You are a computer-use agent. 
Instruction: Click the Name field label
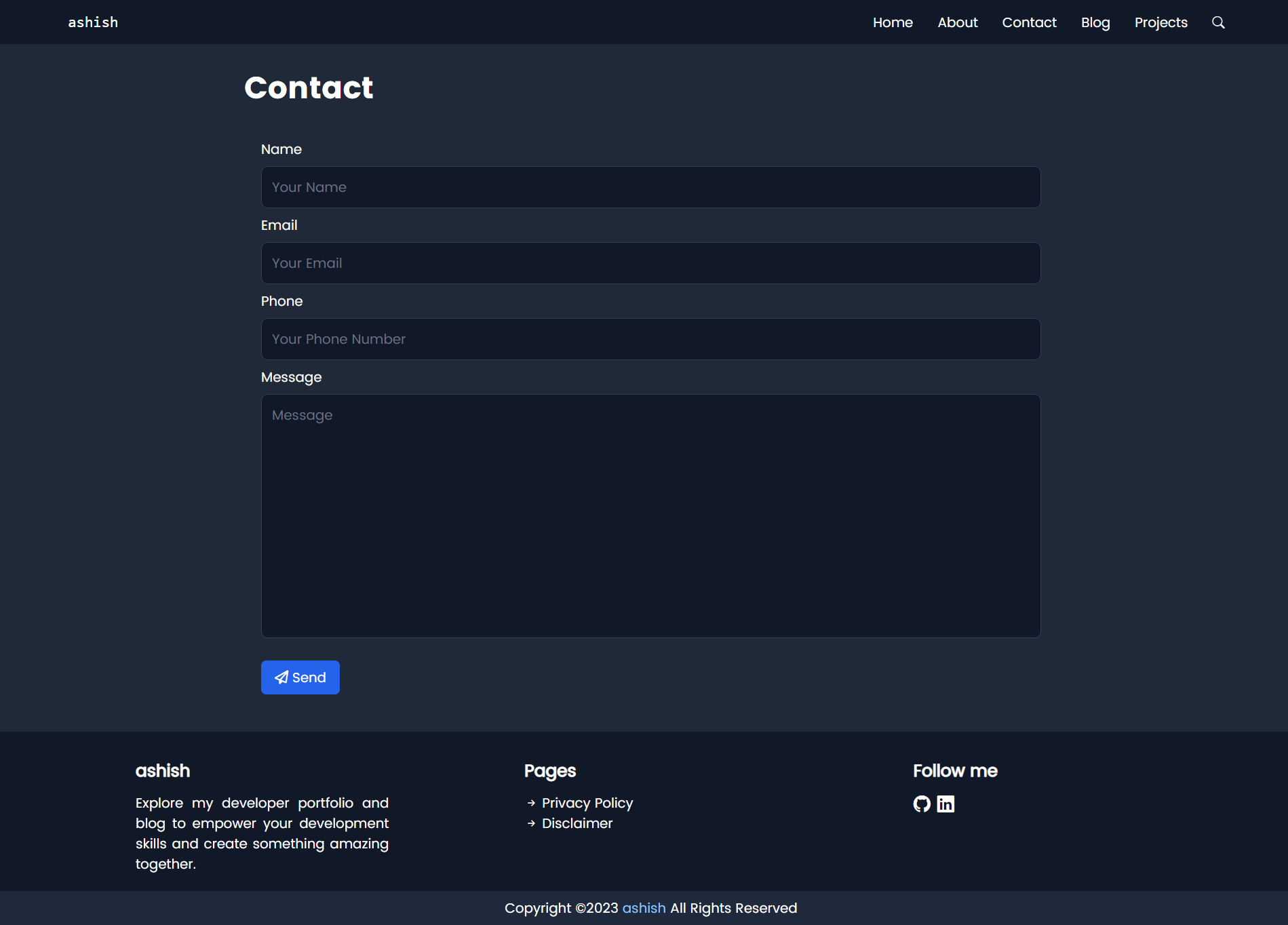point(281,149)
